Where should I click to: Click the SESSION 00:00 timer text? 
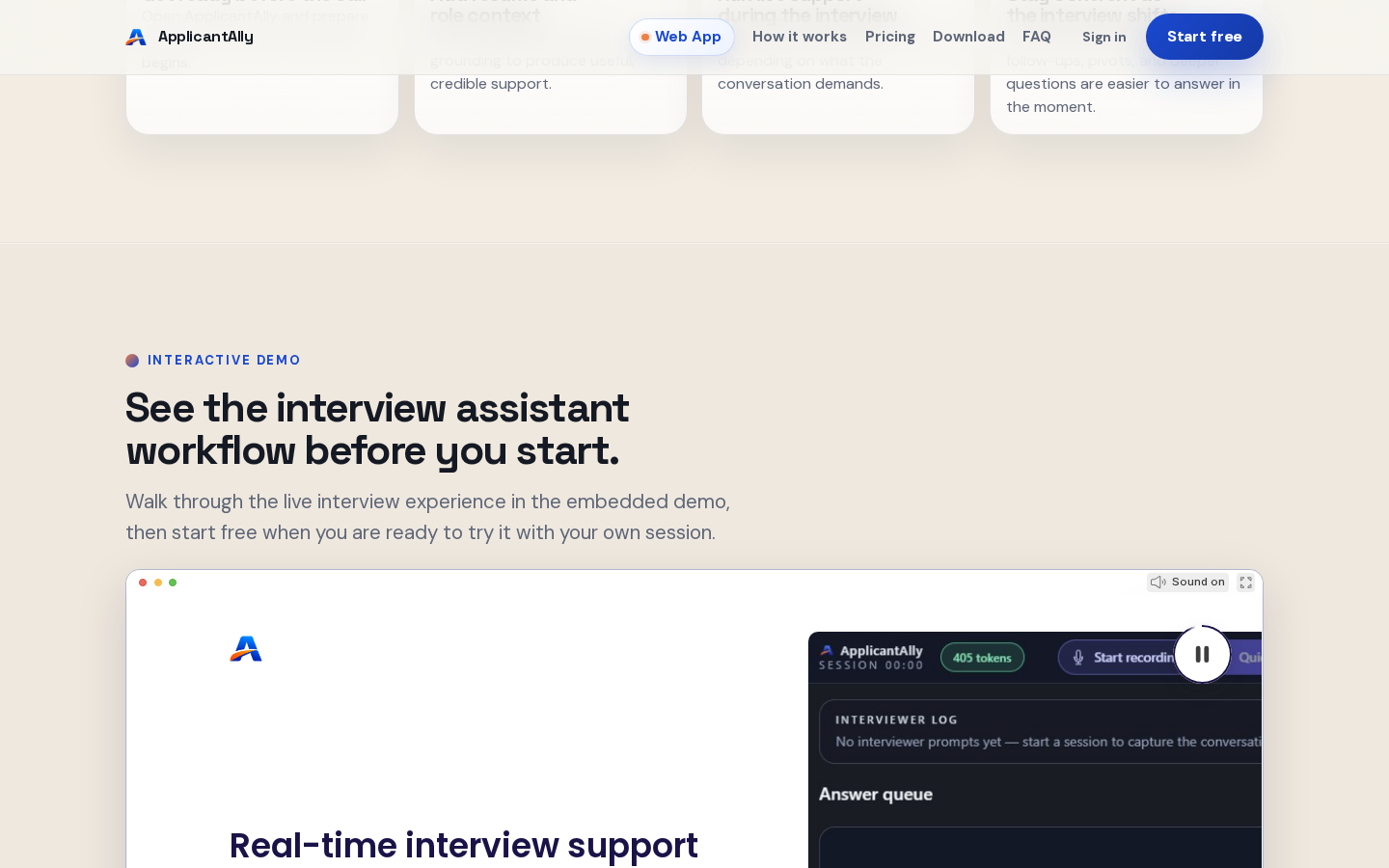point(871,665)
